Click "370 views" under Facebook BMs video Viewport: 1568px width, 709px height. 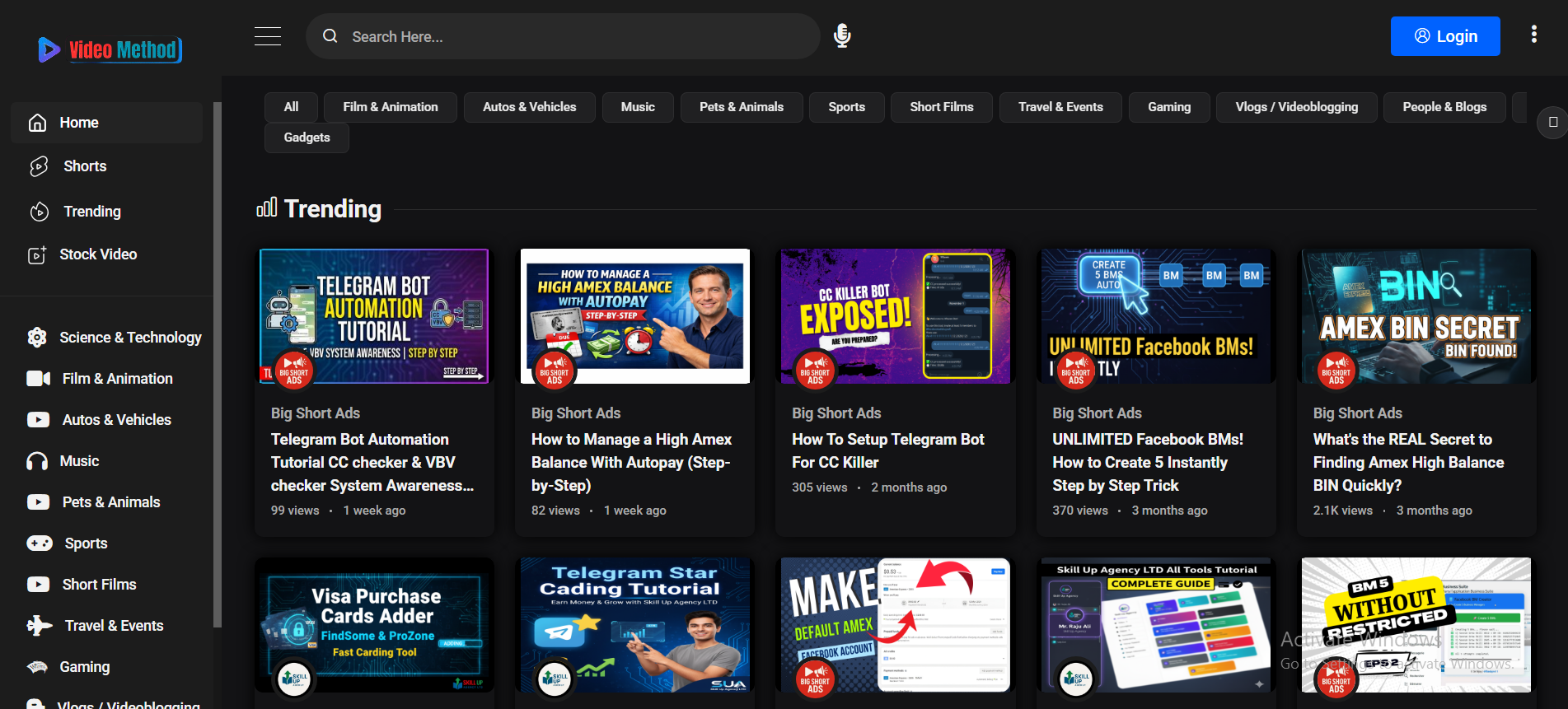(1080, 511)
